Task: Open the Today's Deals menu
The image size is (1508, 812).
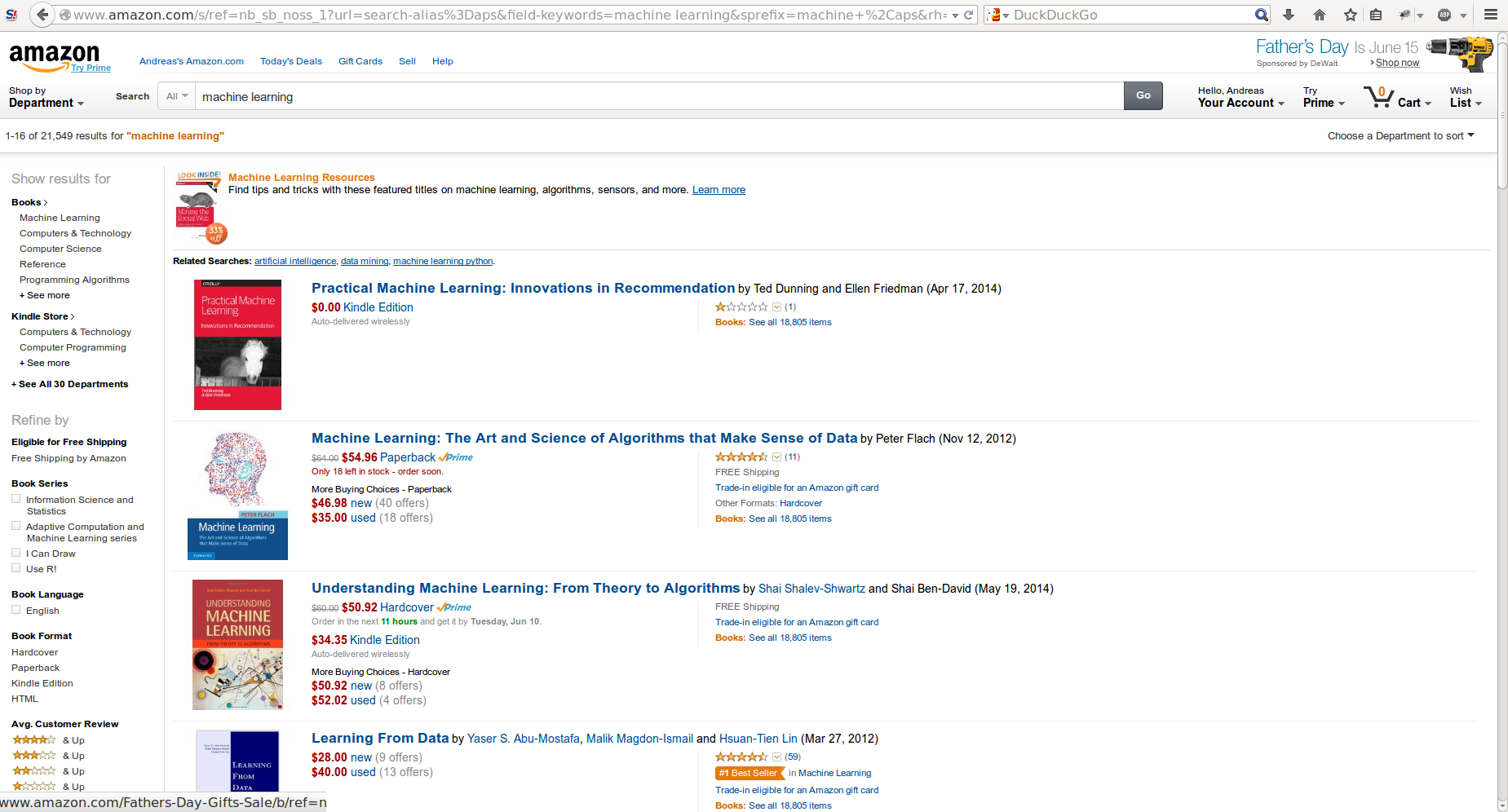Action: [291, 60]
